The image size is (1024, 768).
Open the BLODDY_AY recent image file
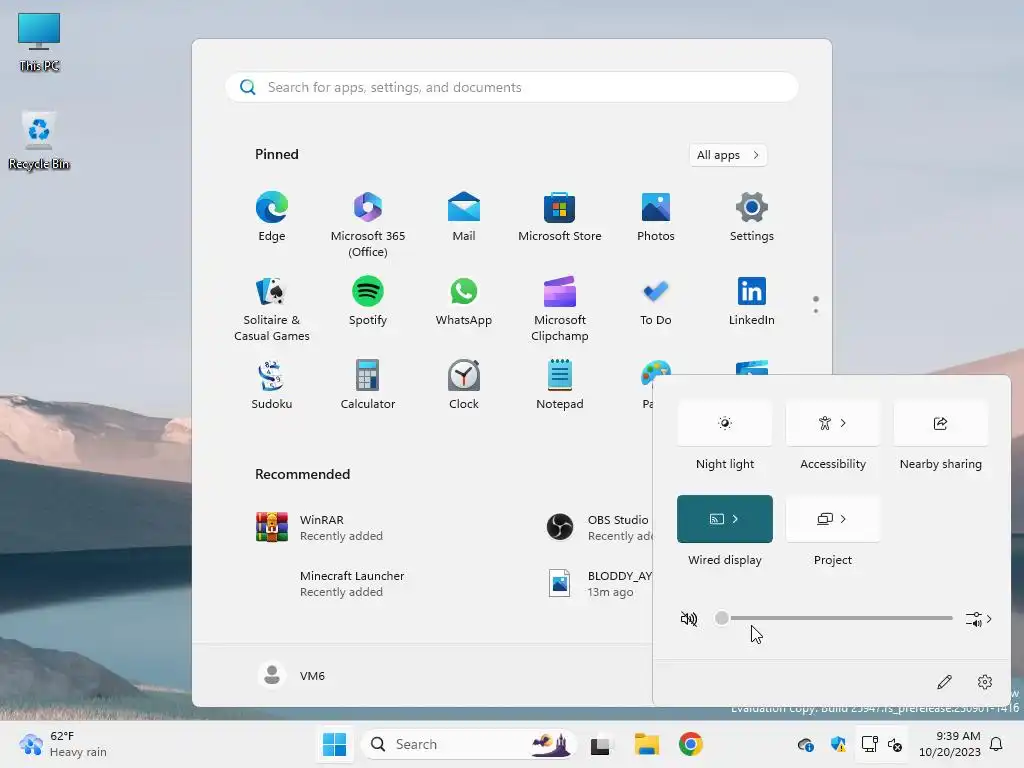600,583
